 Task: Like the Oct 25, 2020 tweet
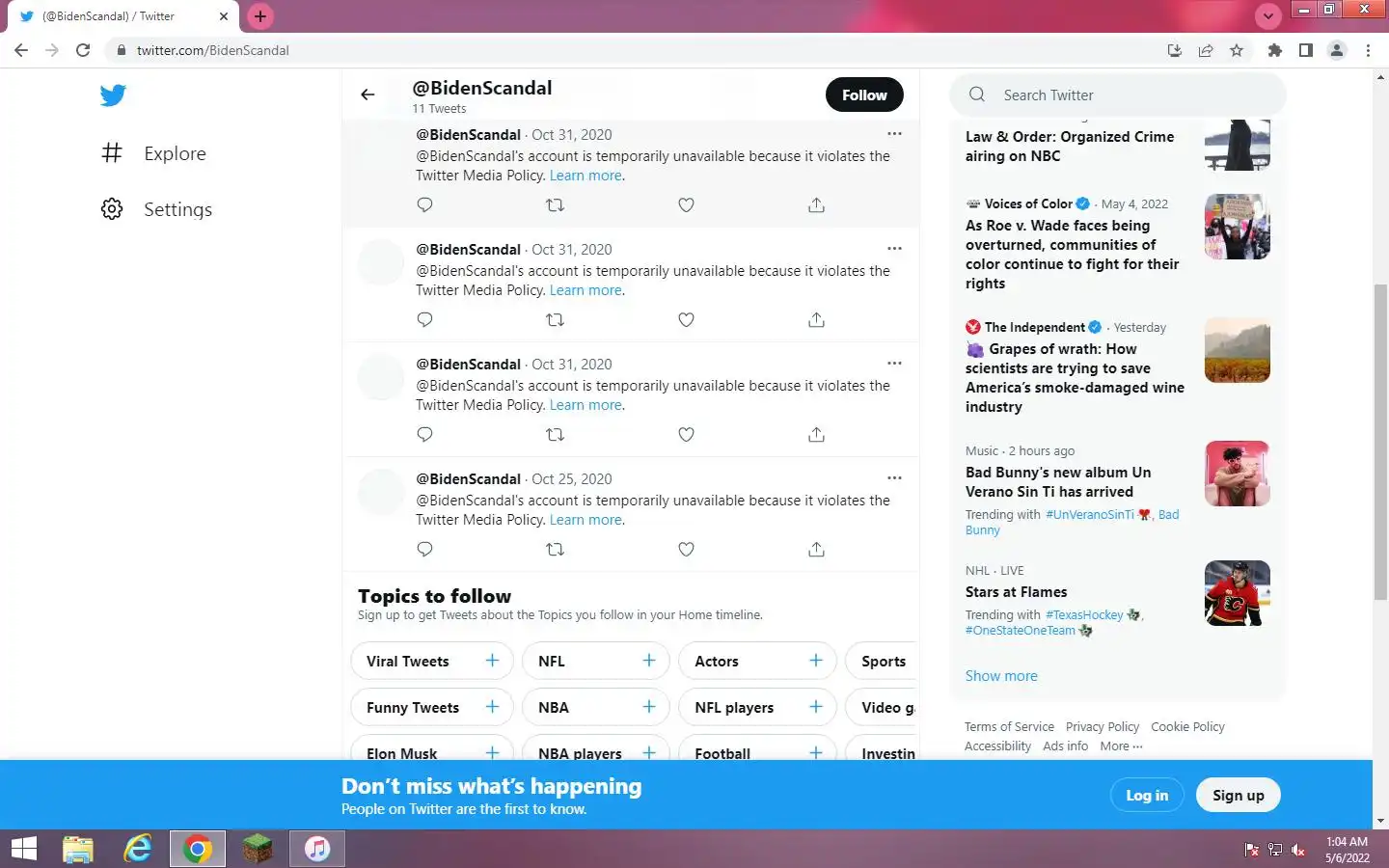click(x=686, y=549)
